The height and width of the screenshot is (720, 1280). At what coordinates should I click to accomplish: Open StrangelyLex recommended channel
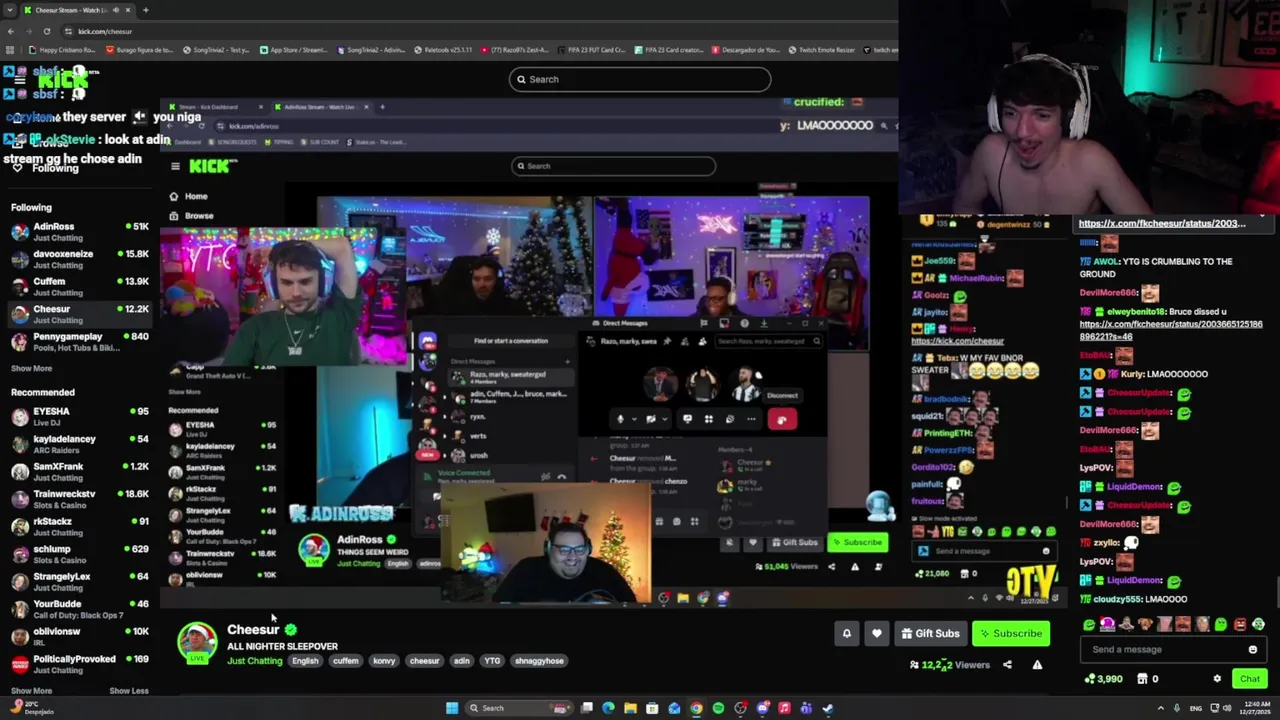(x=80, y=582)
